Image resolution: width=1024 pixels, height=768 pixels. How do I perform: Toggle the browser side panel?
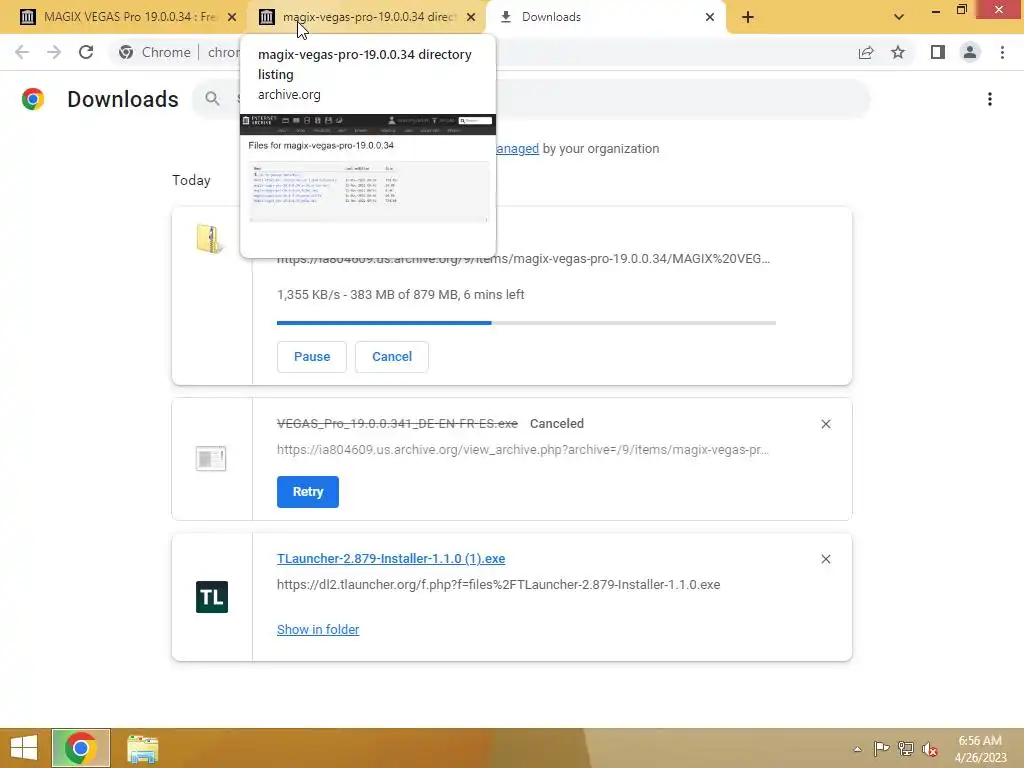point(938,52)
